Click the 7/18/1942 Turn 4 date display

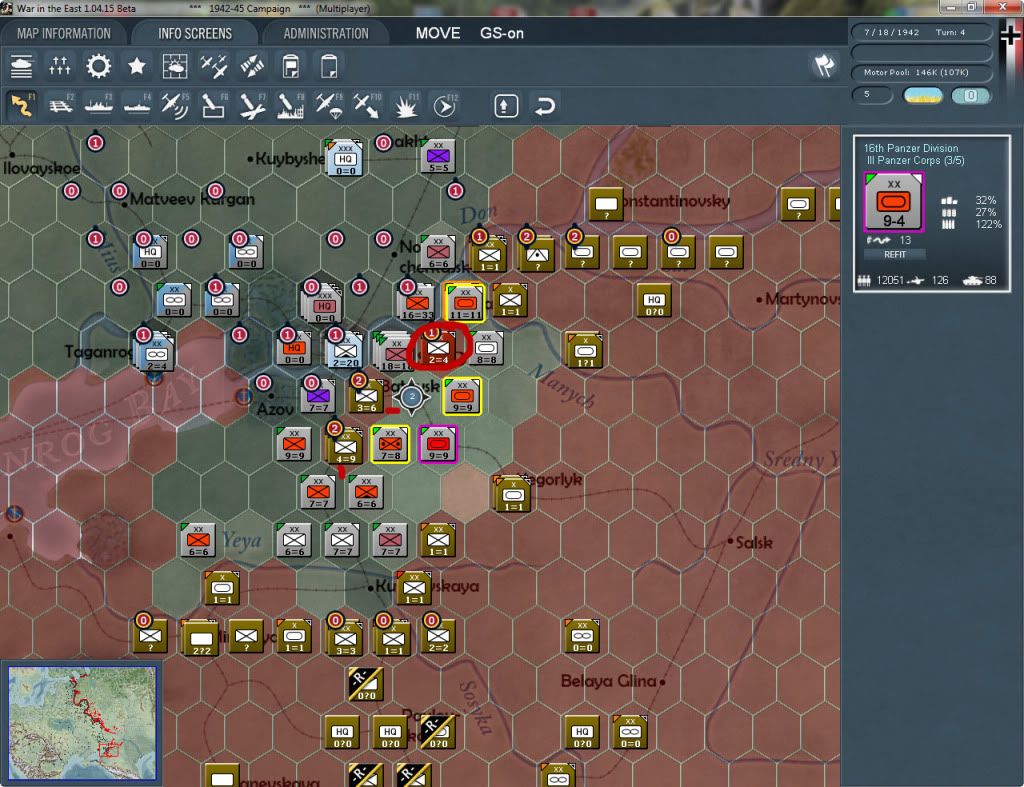pyautogui.click(x=921, y=32)
